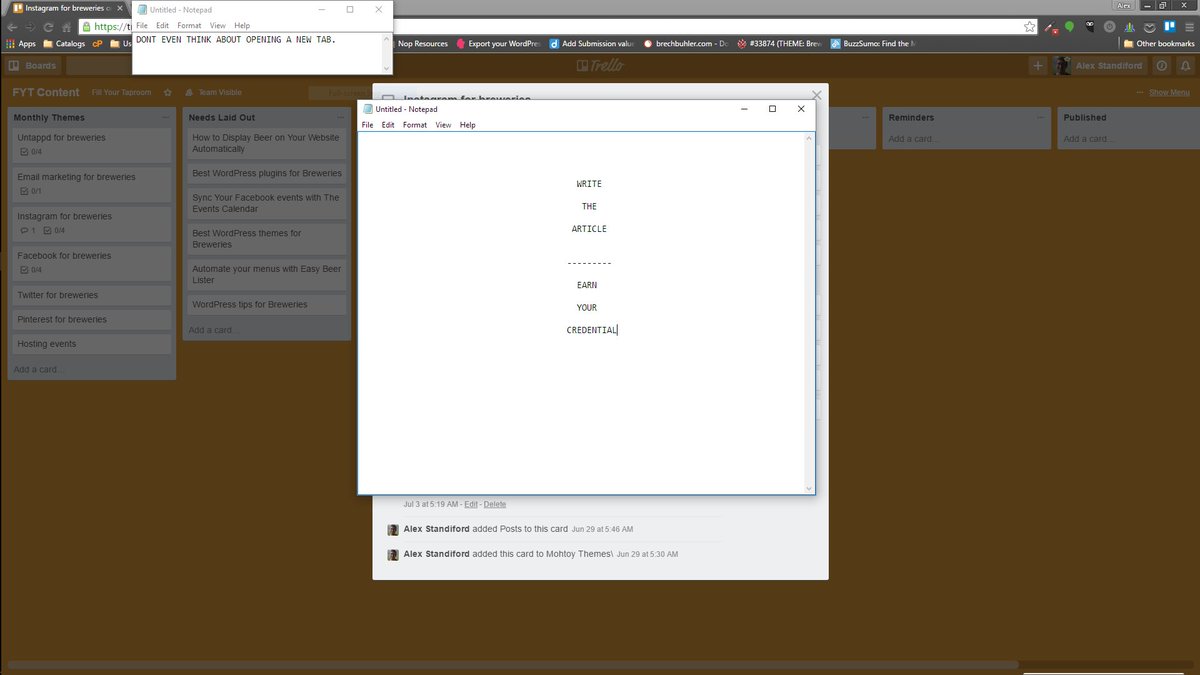
Task: Click the bookmark star in address bar
Action: point(1029,27)
